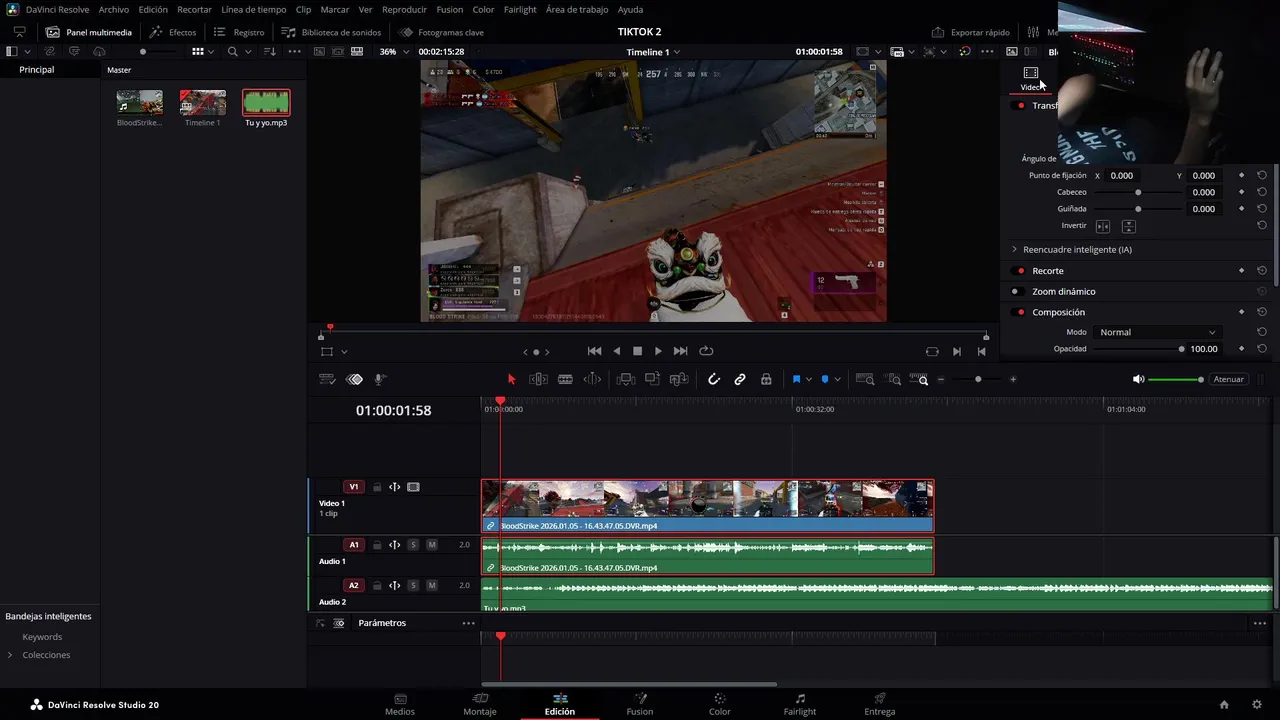Lock the V1 video track
This screenshot has width=1280, height=720.
click(x=377, y=487)
